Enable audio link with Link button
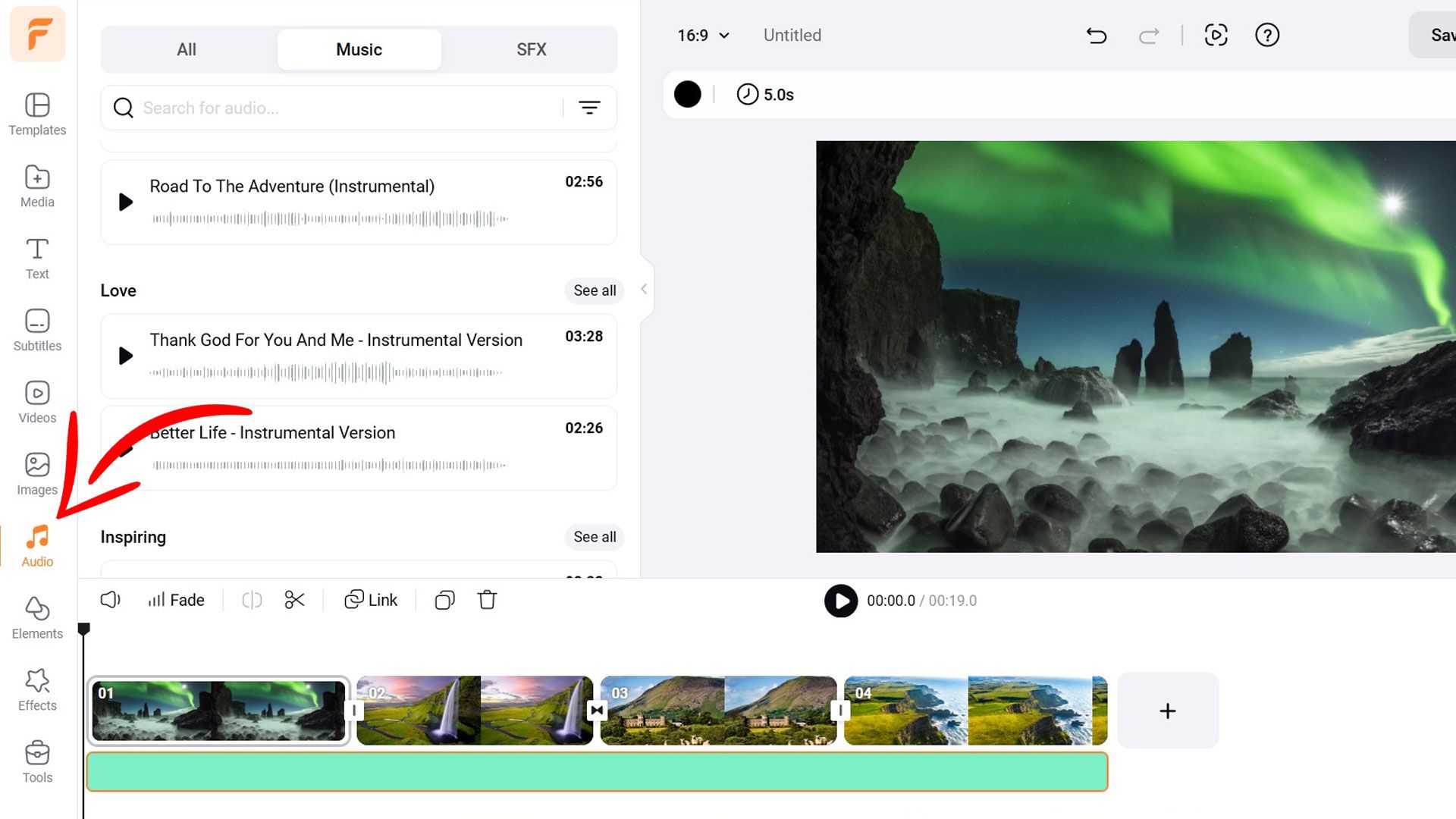The width and height of the screenshot is (1456, 819). coord(370,600)
